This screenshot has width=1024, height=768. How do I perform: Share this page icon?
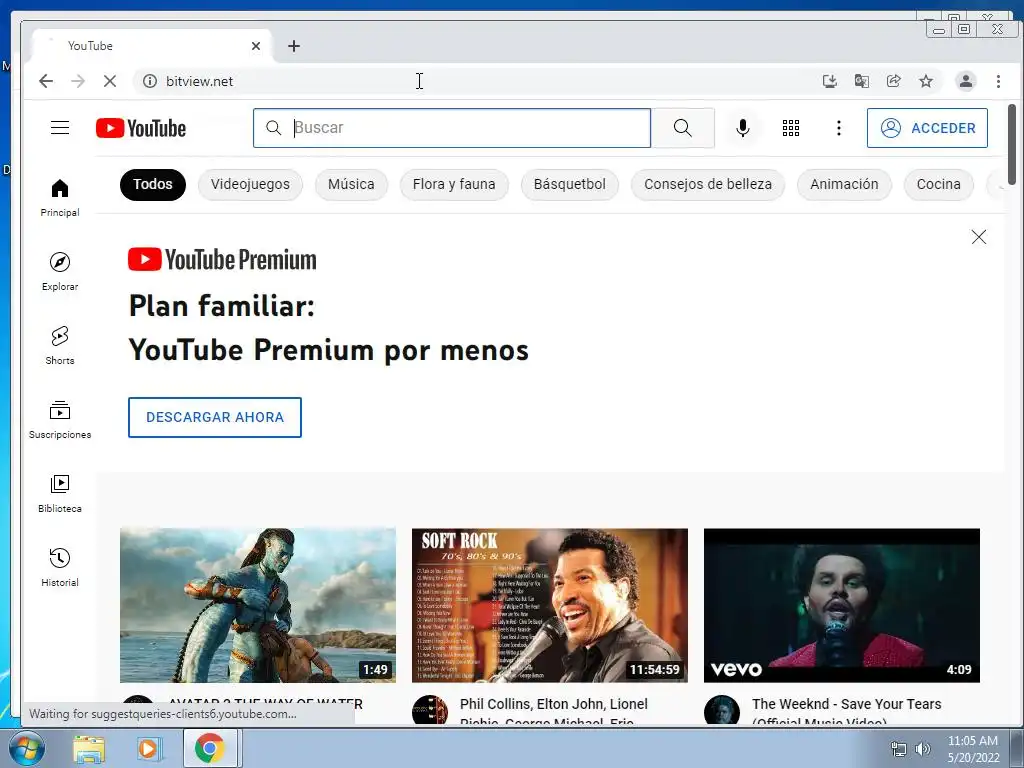893,81
